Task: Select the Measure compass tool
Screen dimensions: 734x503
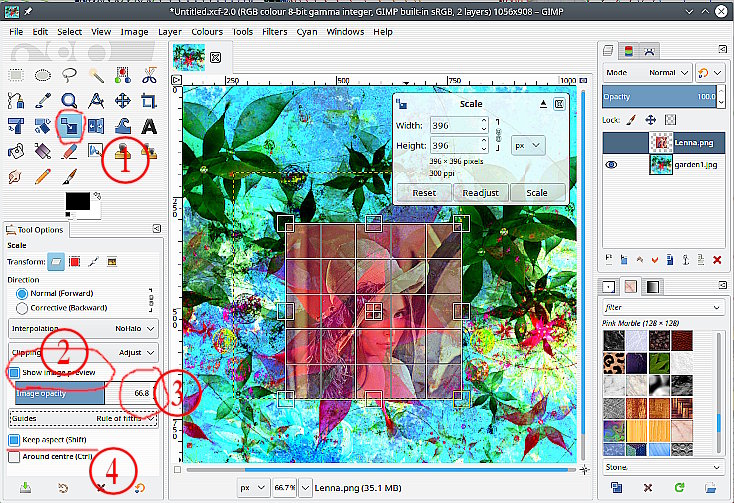Action: tap(96, 101)
